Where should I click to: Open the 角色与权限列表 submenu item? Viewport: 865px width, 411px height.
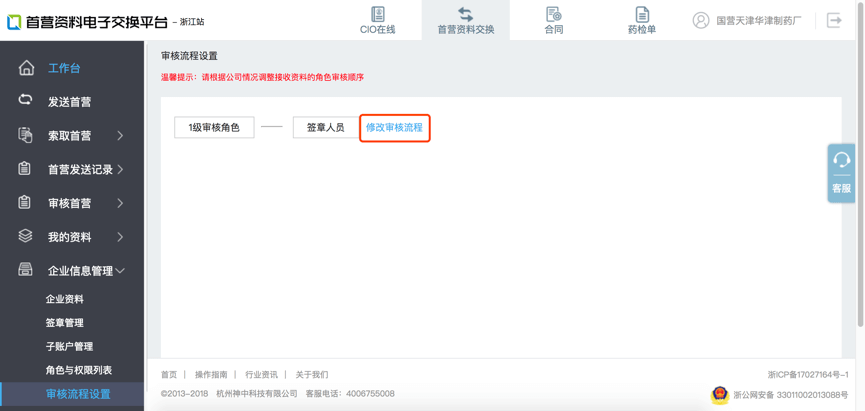pyautogui.click(x=79, y=370)
